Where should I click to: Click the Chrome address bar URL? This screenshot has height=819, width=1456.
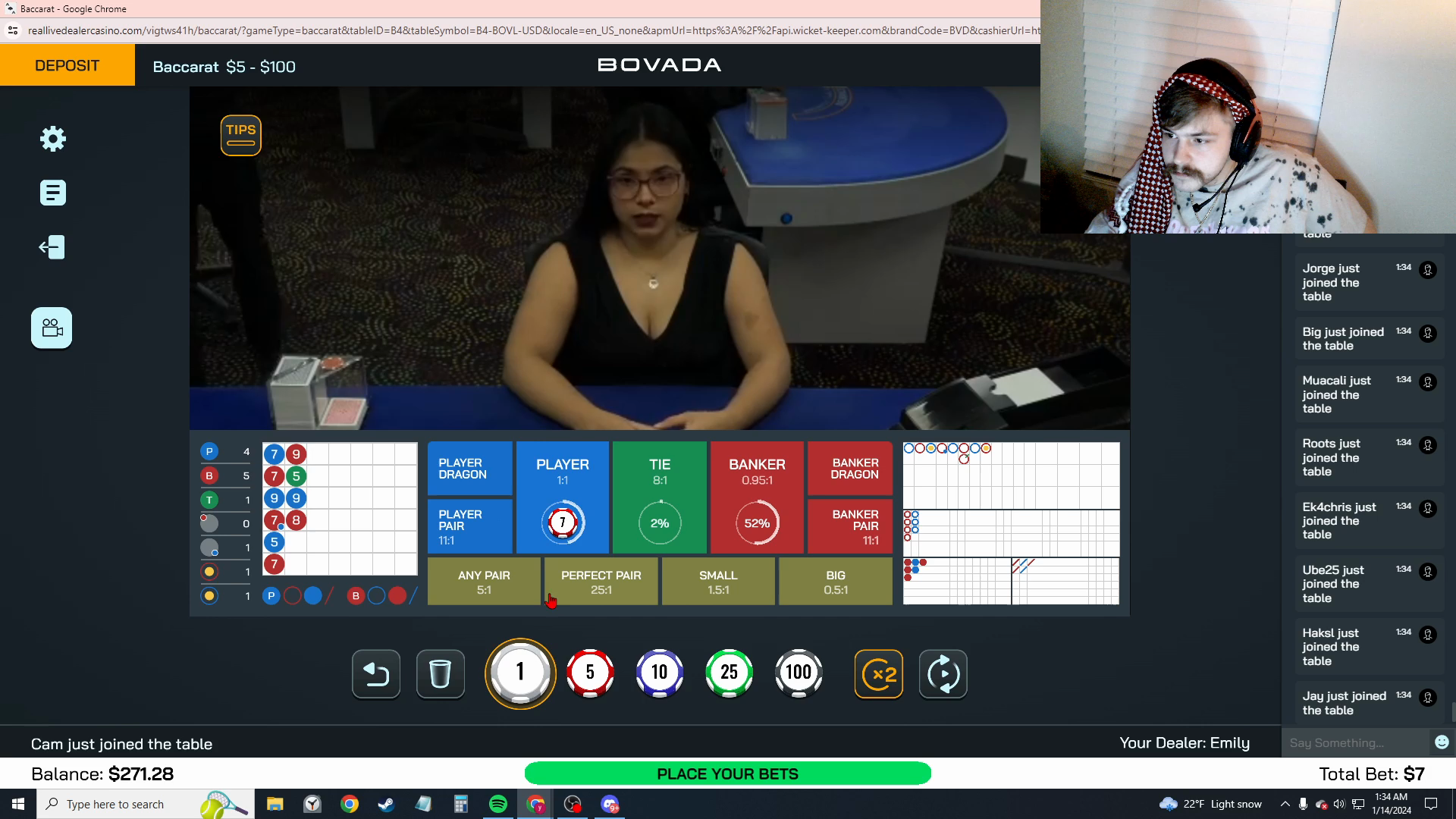[x=532, y=30]
